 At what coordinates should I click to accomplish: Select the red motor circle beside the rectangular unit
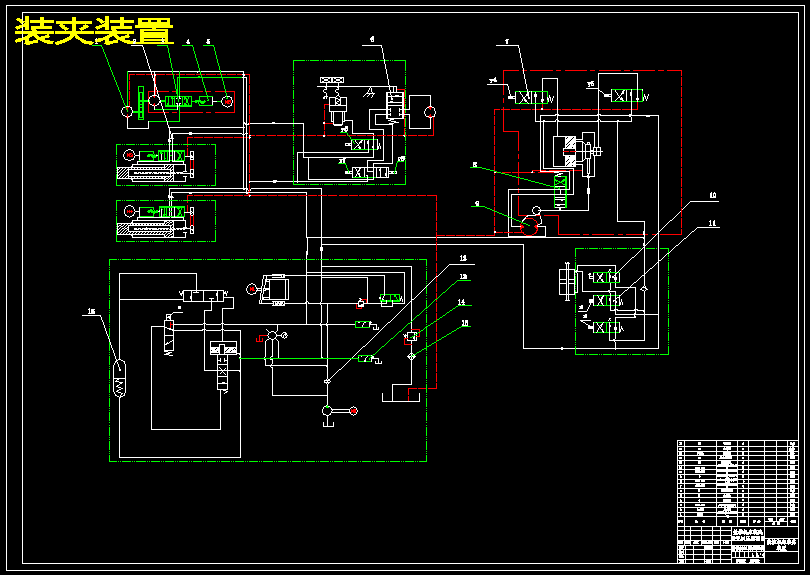(x=252, y=290)
